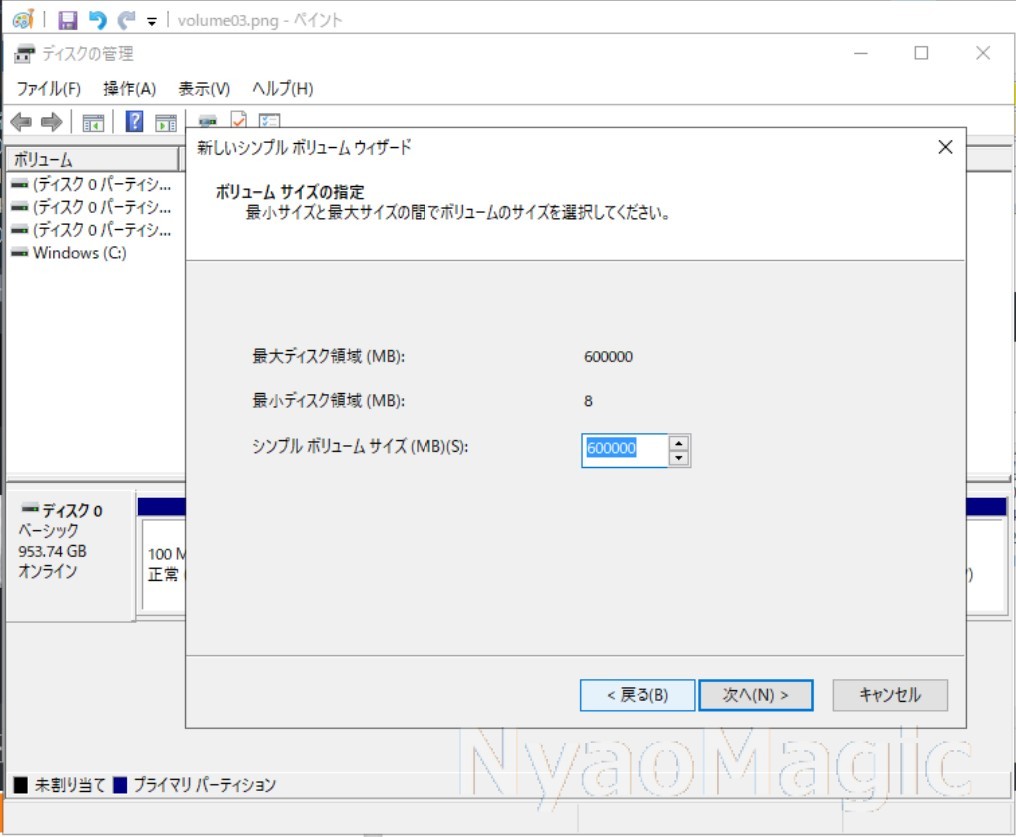The image size is (1016, 837).
Task: Undo the last action in Paint
Action: 97,20
